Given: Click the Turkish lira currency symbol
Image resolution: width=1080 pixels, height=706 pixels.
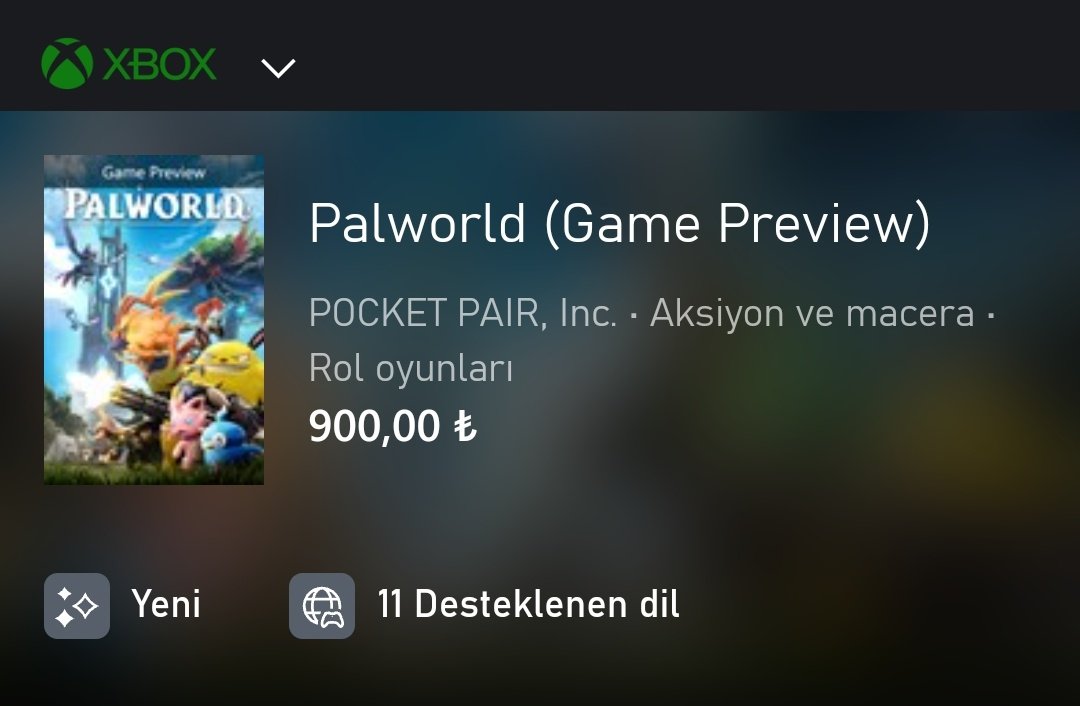Looking at the screenshot, I should tap(465, 426).
